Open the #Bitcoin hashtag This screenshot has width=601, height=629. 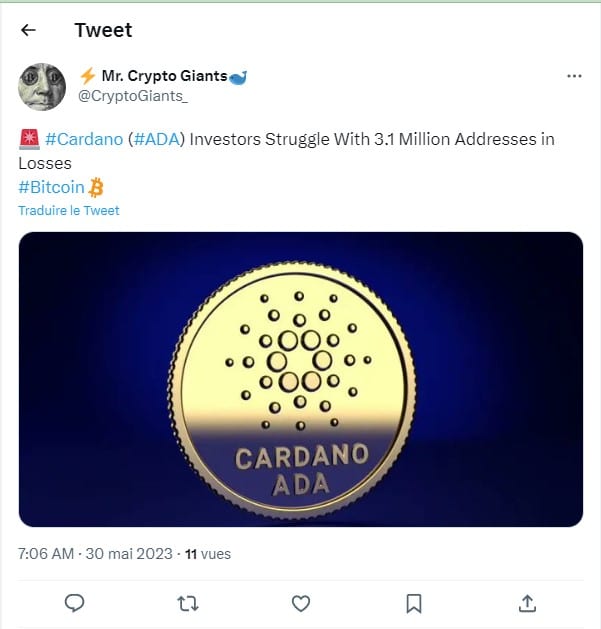(x=51, y=187)
